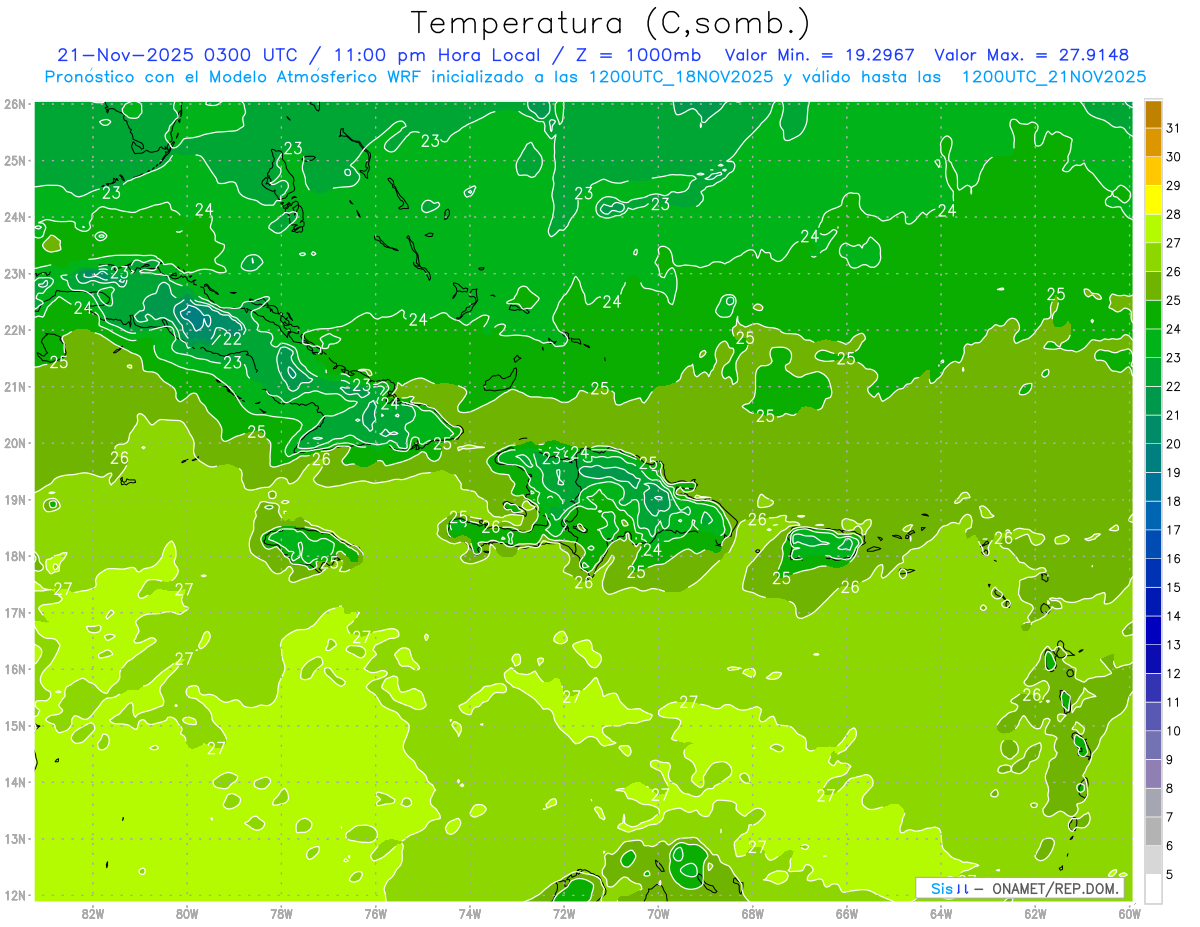The image size is (1200, 927).
Task: Click the Valor Min. = 19.2967 text
Action: point(820,55)
